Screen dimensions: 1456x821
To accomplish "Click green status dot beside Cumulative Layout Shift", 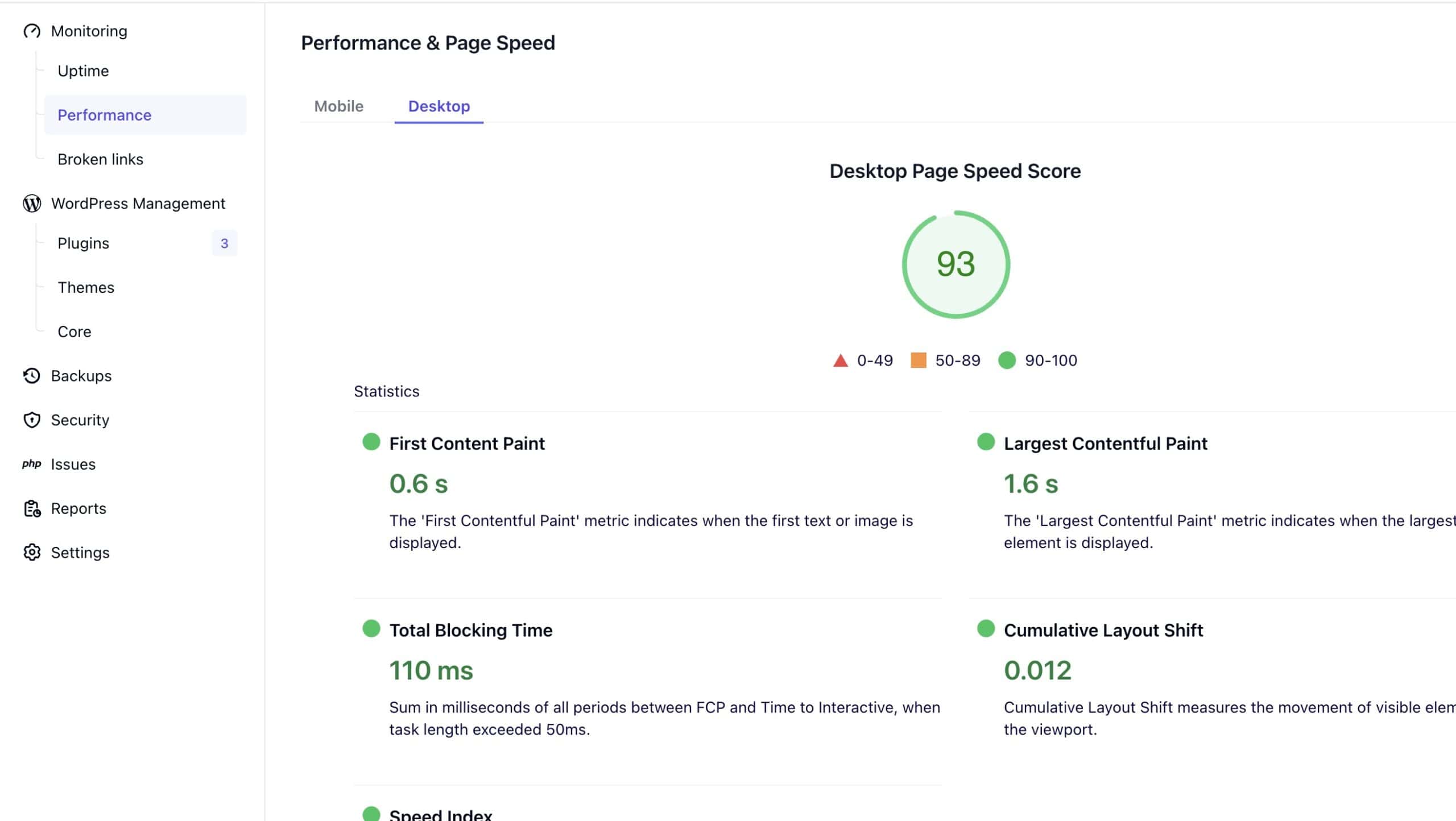I will click(986, 628).
